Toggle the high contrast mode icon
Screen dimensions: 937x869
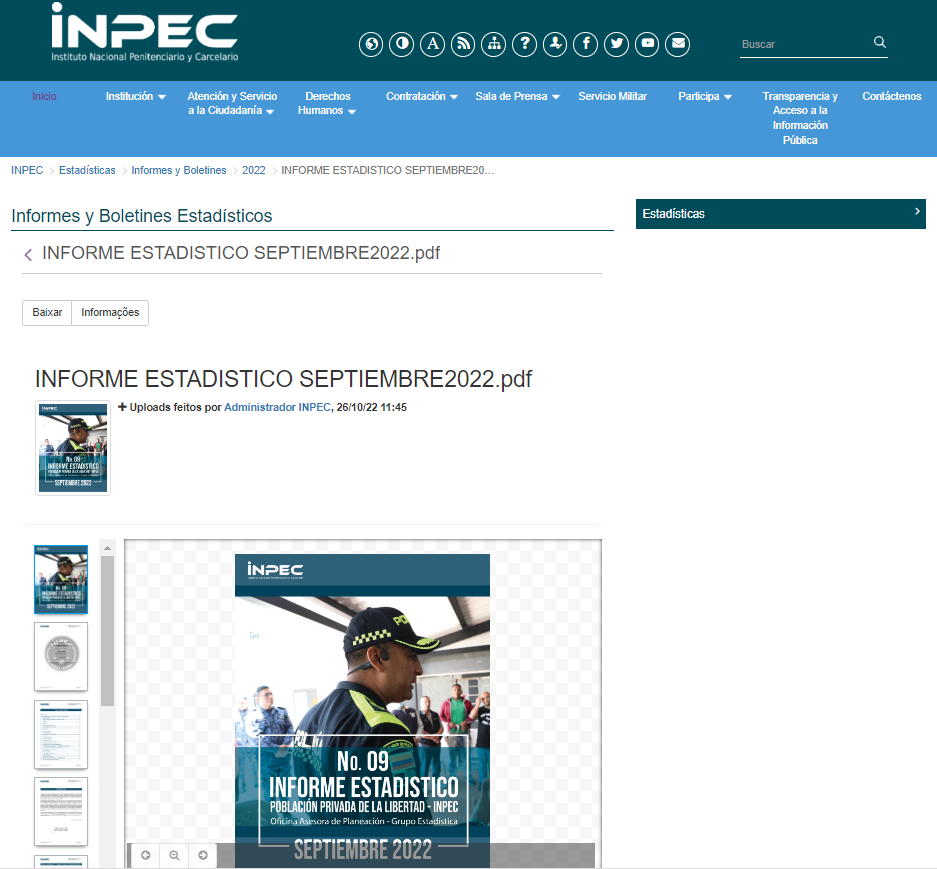point(401,44)
